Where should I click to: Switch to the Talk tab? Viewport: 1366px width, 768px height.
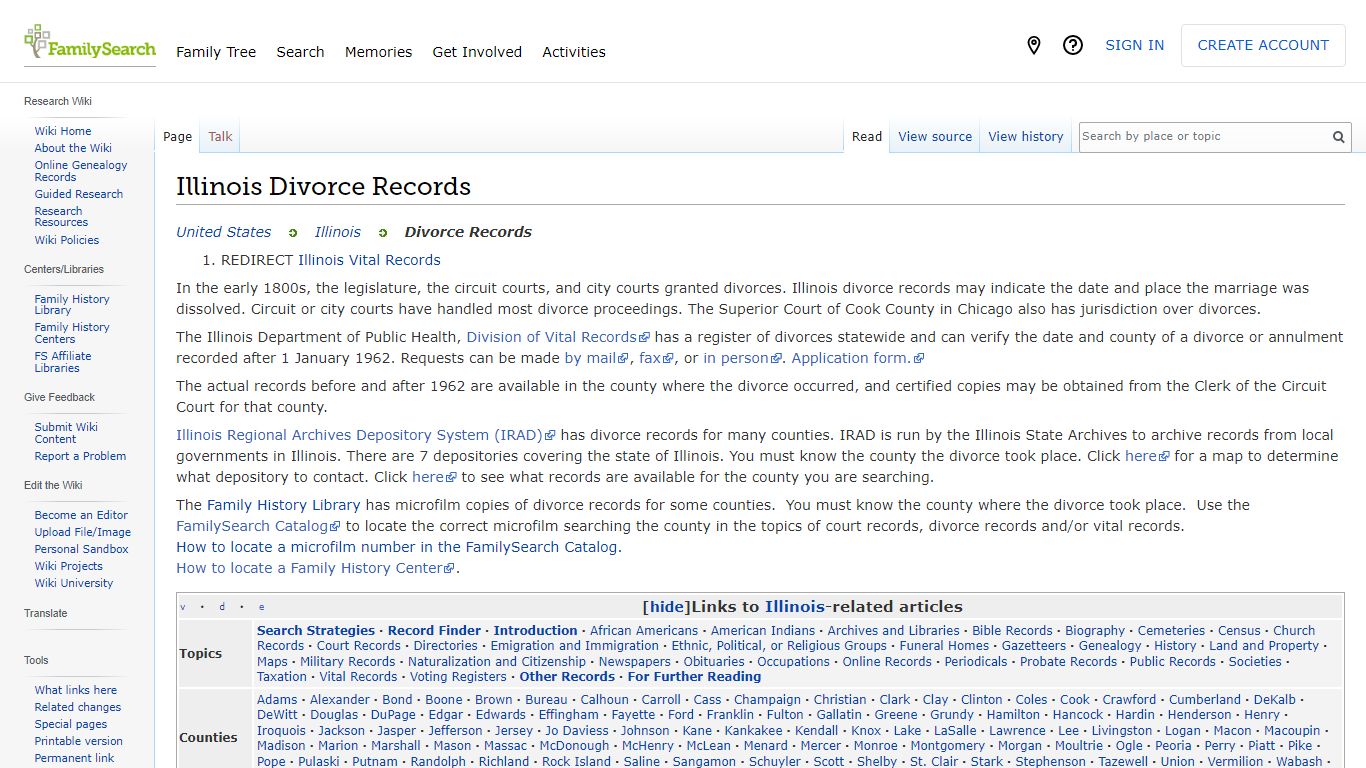click(220, 137)
